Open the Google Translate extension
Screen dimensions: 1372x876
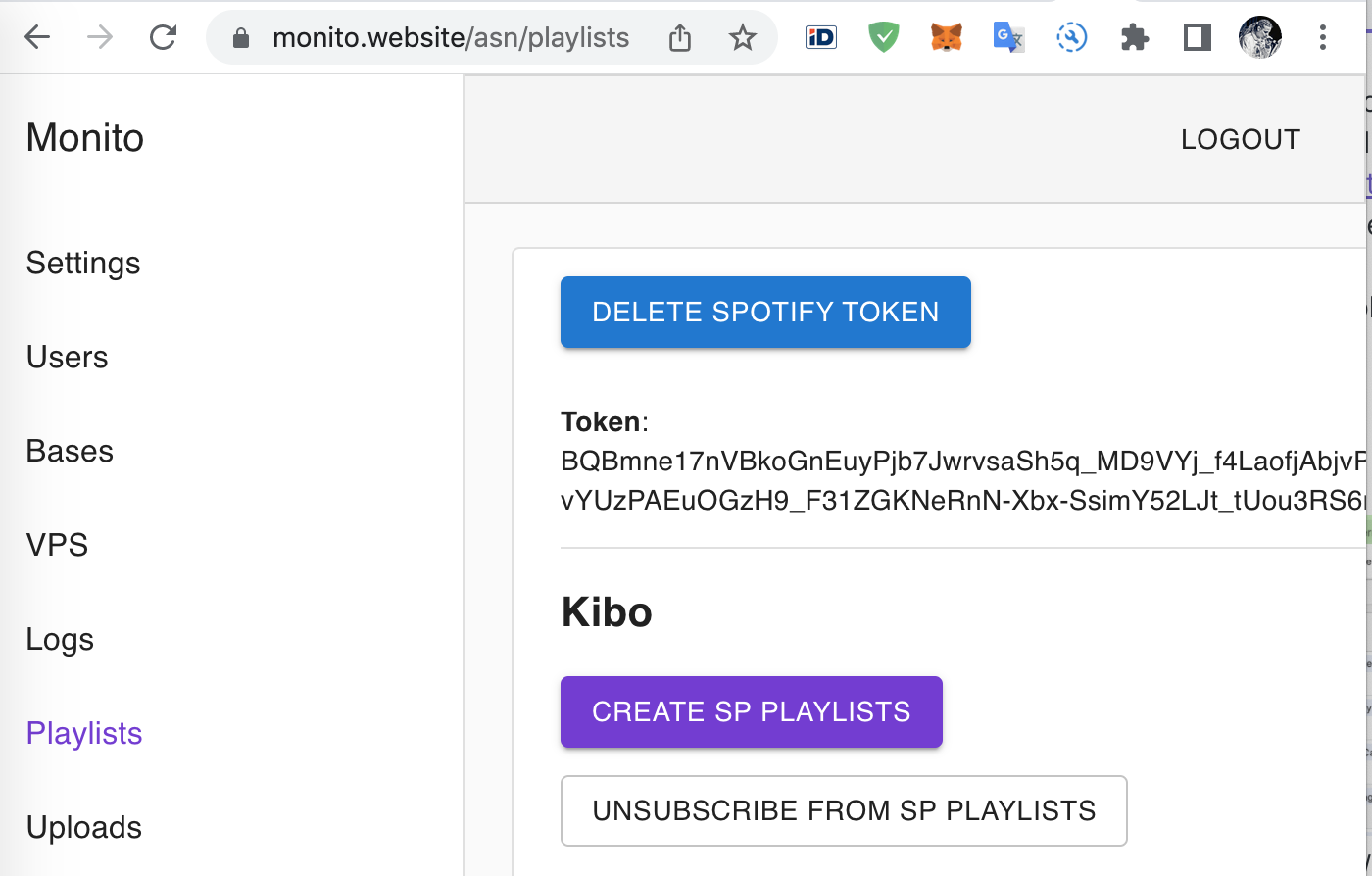(1009, 38)
